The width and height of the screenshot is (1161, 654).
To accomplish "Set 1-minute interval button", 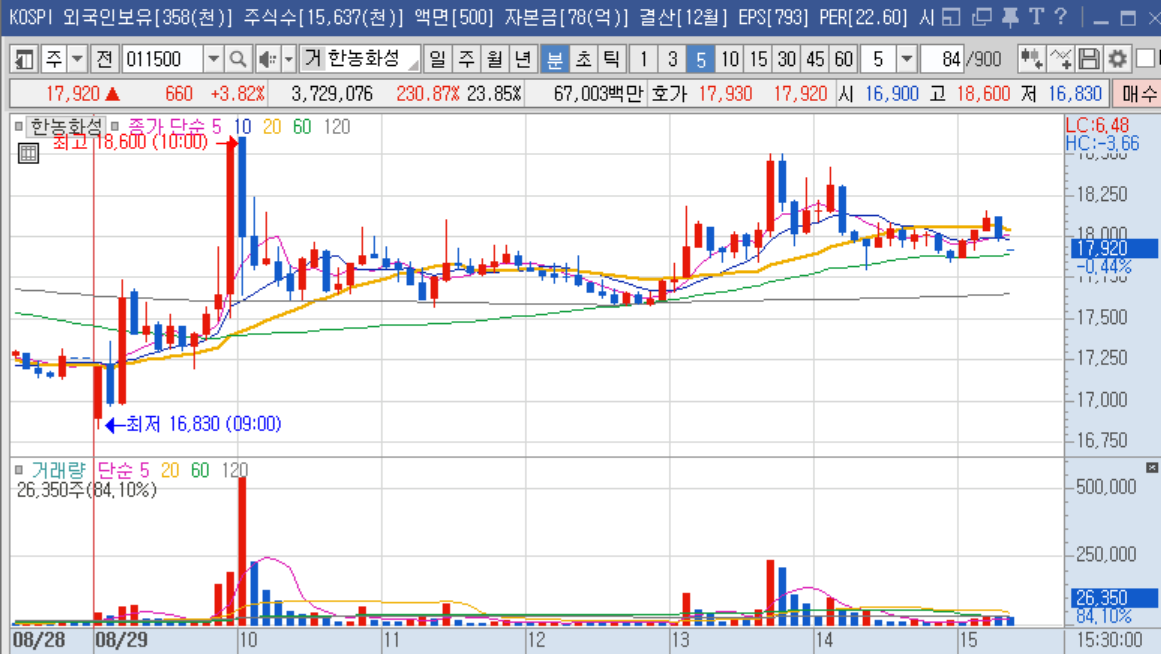I will click(643, 59).
